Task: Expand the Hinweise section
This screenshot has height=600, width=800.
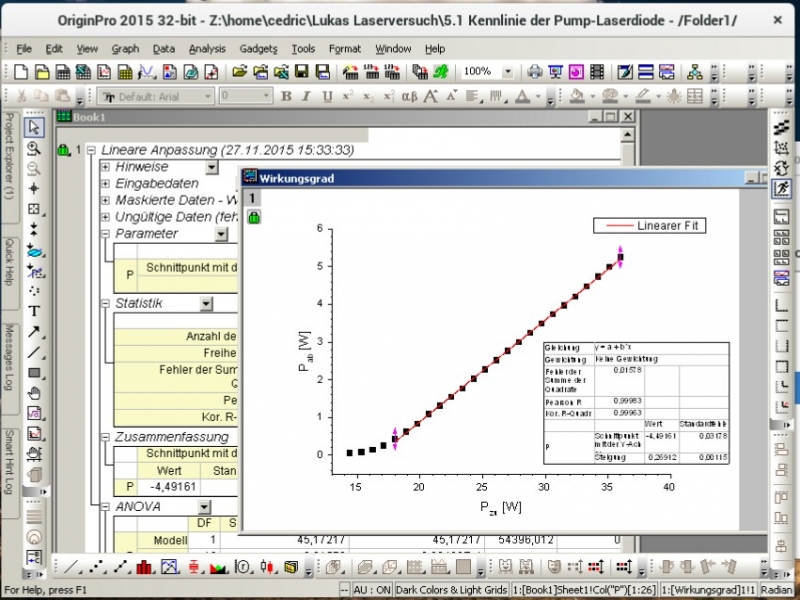Action: point(105,167)
